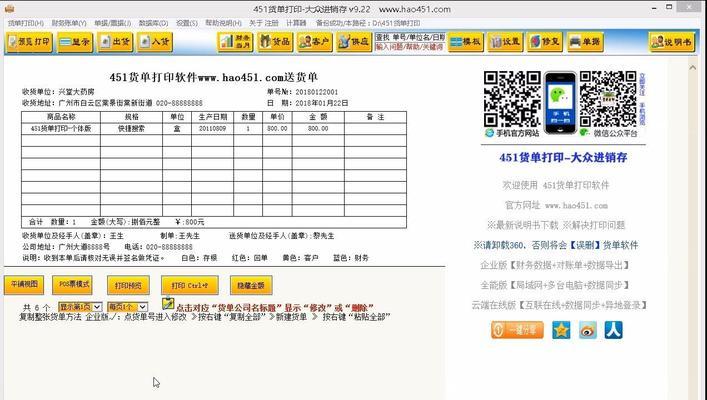Click the 立即关注 vertical link beside QR

tap(643, 84)
